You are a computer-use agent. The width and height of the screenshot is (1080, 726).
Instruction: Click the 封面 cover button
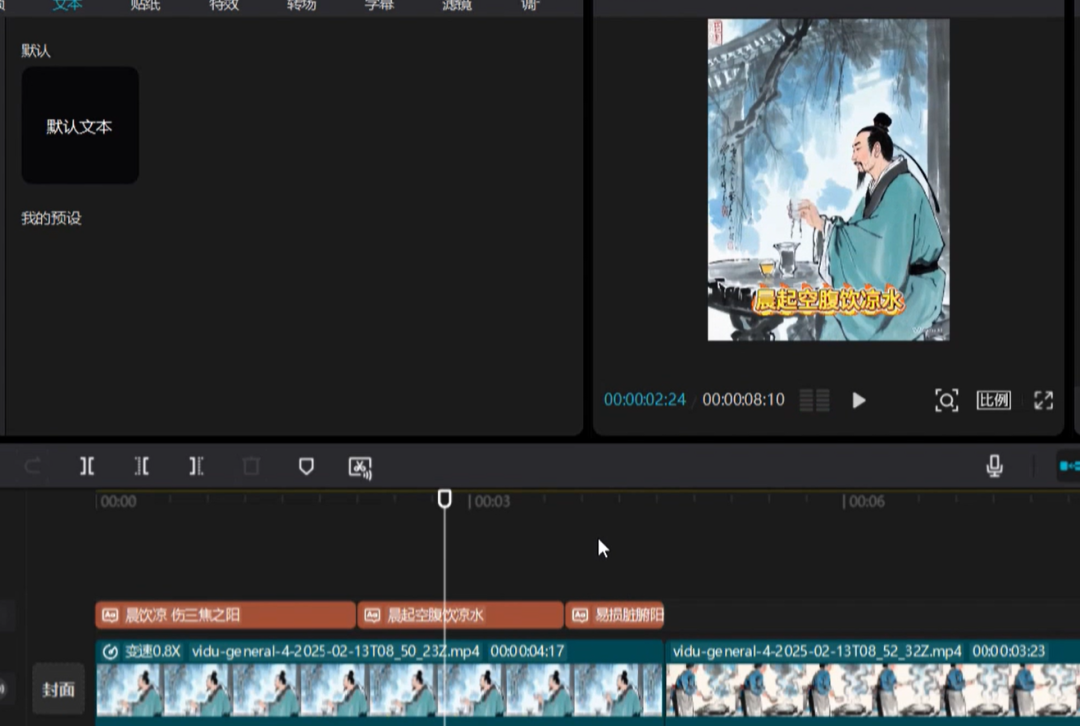click(59, 689)
